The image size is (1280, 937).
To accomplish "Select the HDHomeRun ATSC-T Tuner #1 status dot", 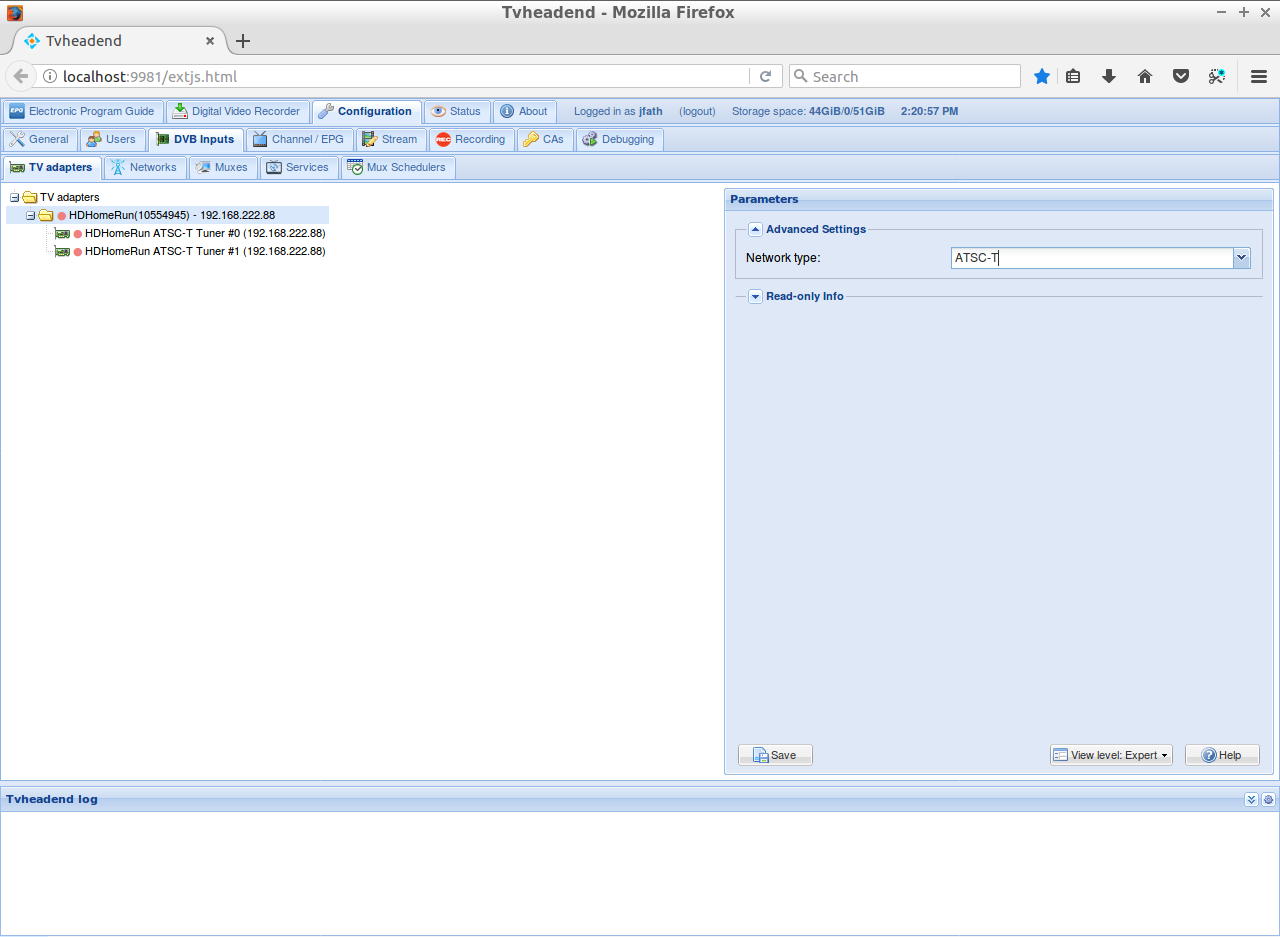I will tap(78, 251).
